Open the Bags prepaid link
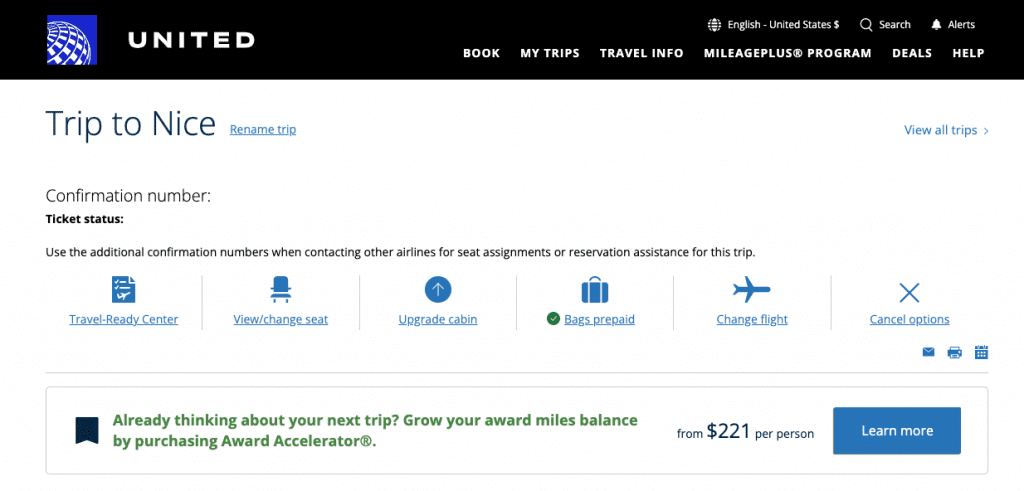The height and width of the screenshot is (491, 1024). click(600, 320)
